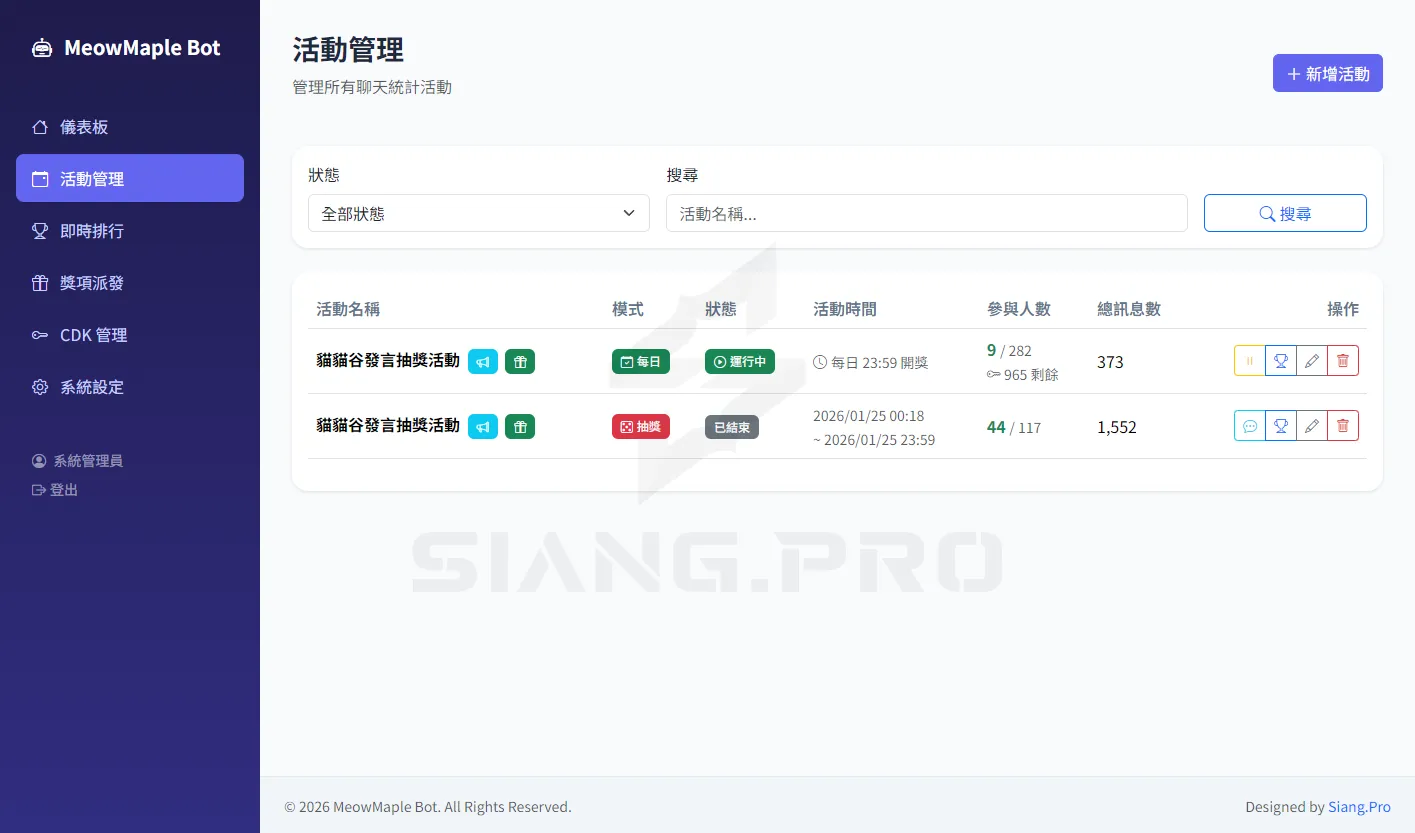Click the chat bubble icon for the ended activity
The image size is (1415, 833).
tap(1250, 426)
